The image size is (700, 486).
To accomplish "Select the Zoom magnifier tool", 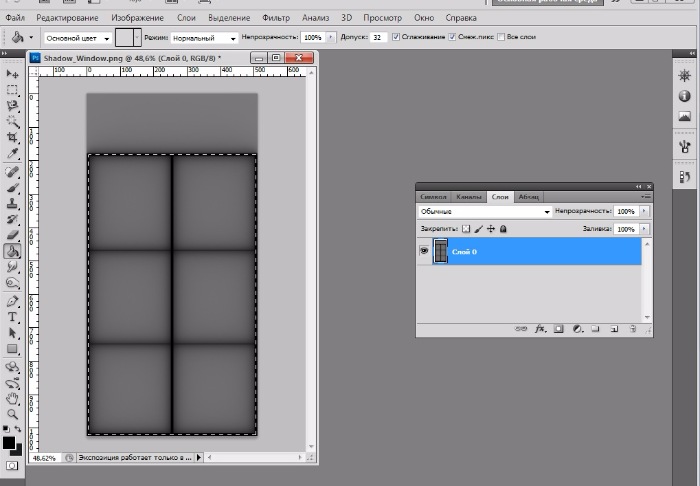I will click(13, 413).
